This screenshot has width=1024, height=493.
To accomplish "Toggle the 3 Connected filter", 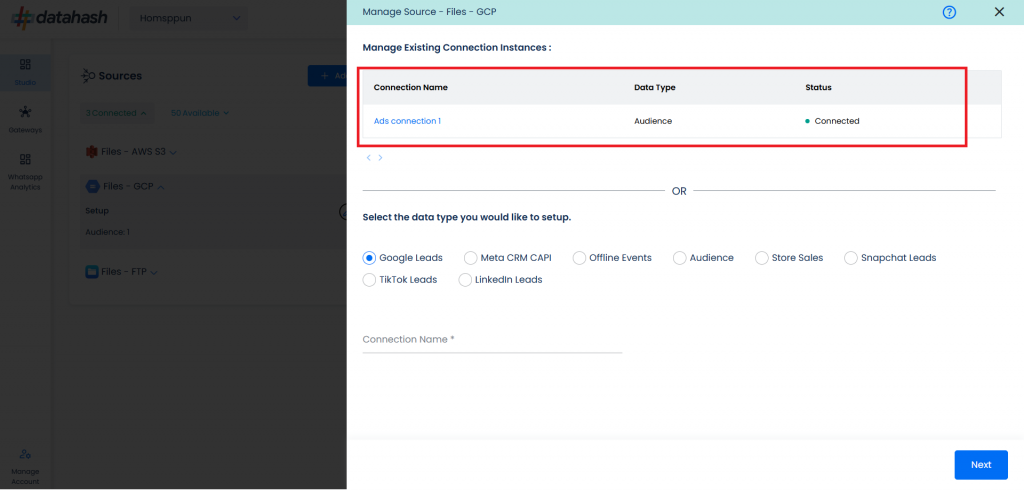I will (116, 113).
